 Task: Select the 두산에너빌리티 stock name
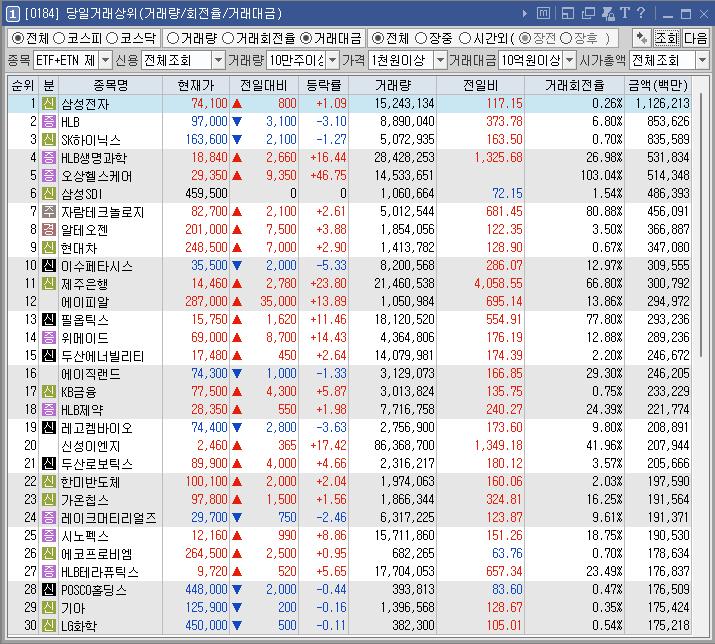[x=103, y=356]
